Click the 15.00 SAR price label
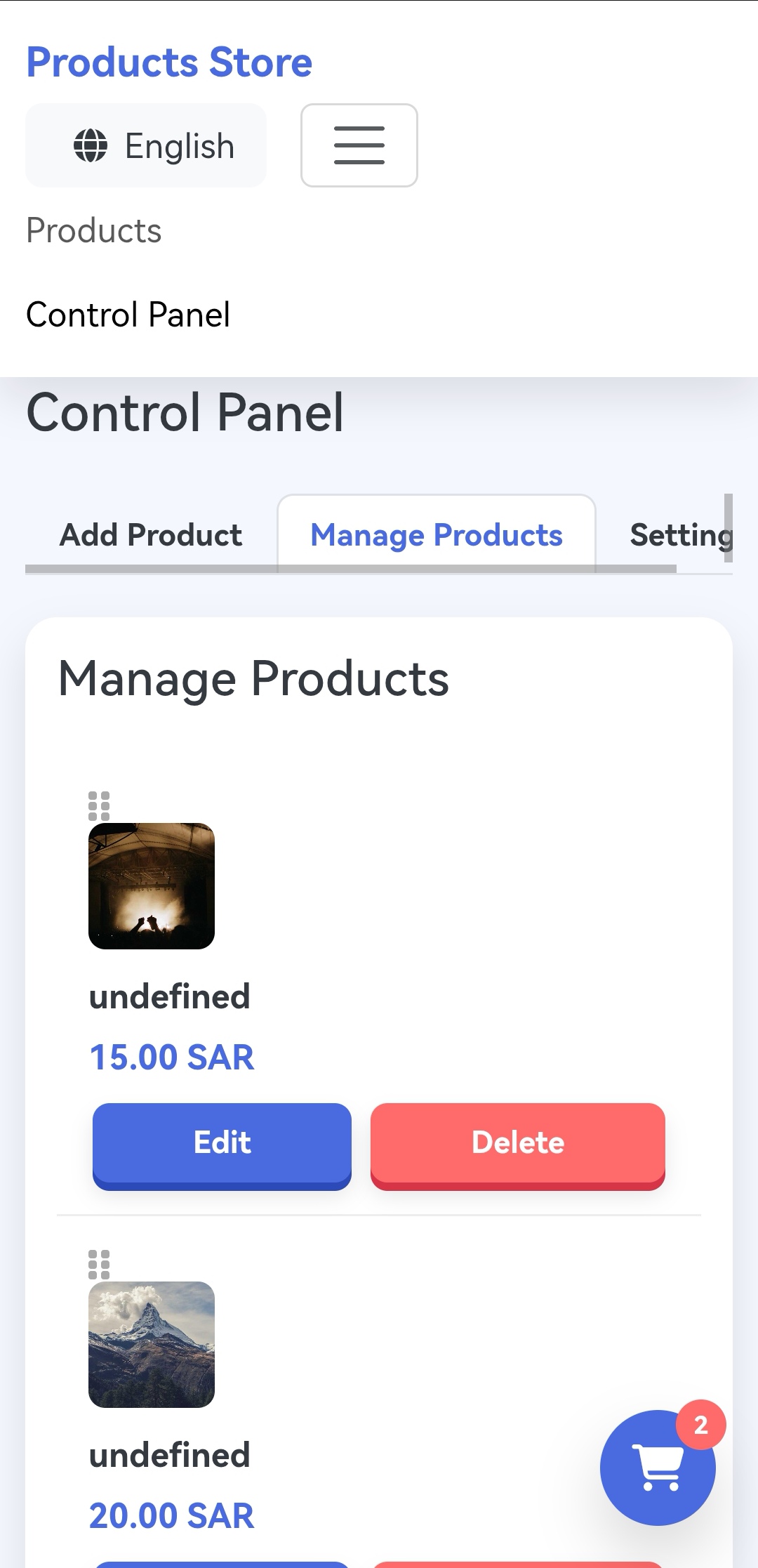758x1568 pixels. point(172,1058)
